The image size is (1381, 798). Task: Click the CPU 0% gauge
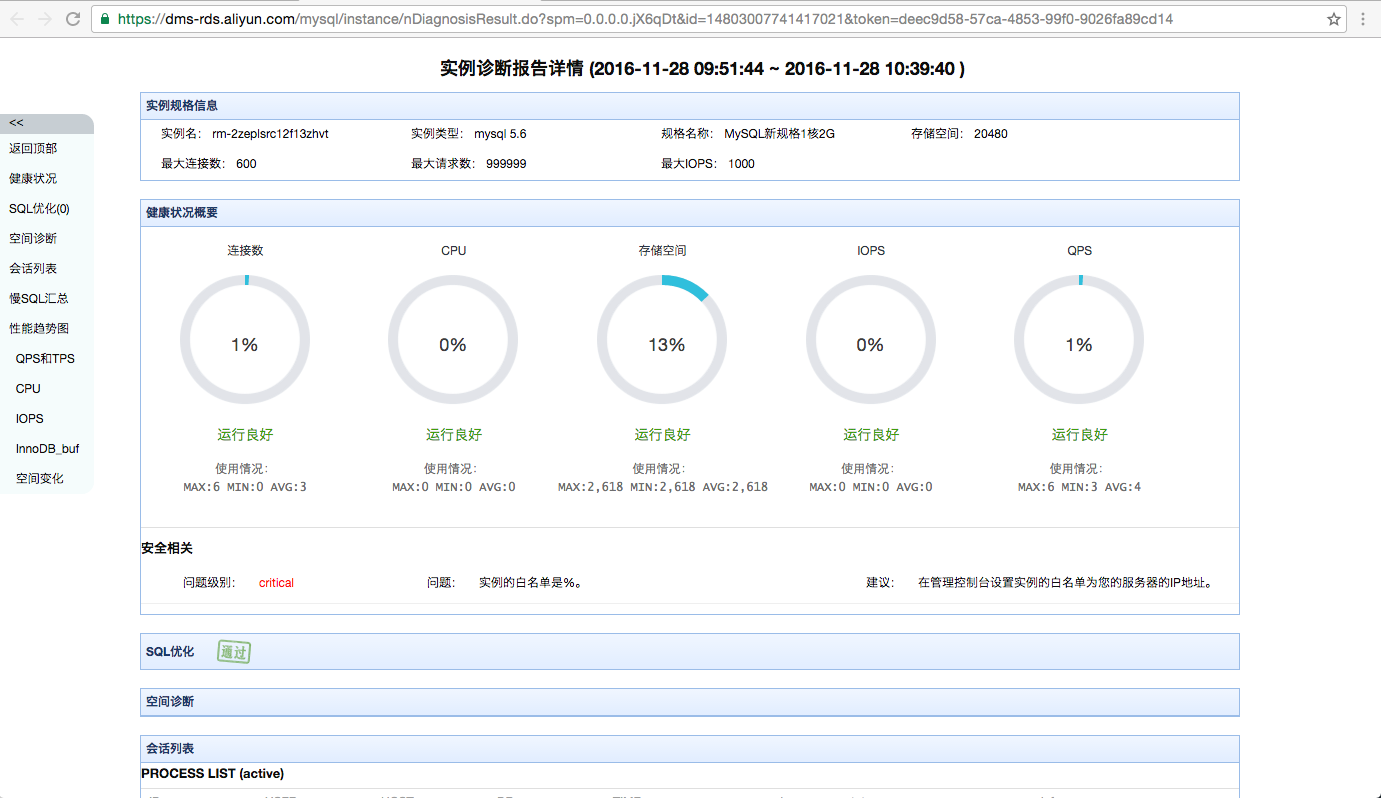point(453,341)
